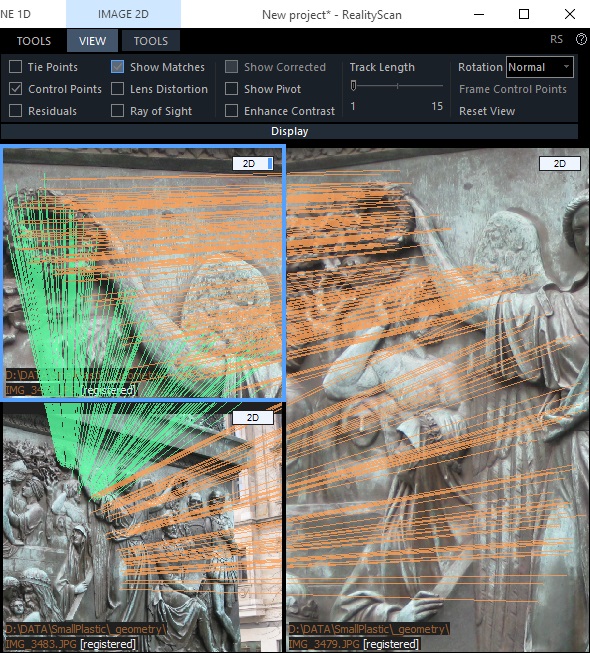Screen dimensions: 590x653
Task: Turn on Enhance Contrast option
Action: point(231,111)
